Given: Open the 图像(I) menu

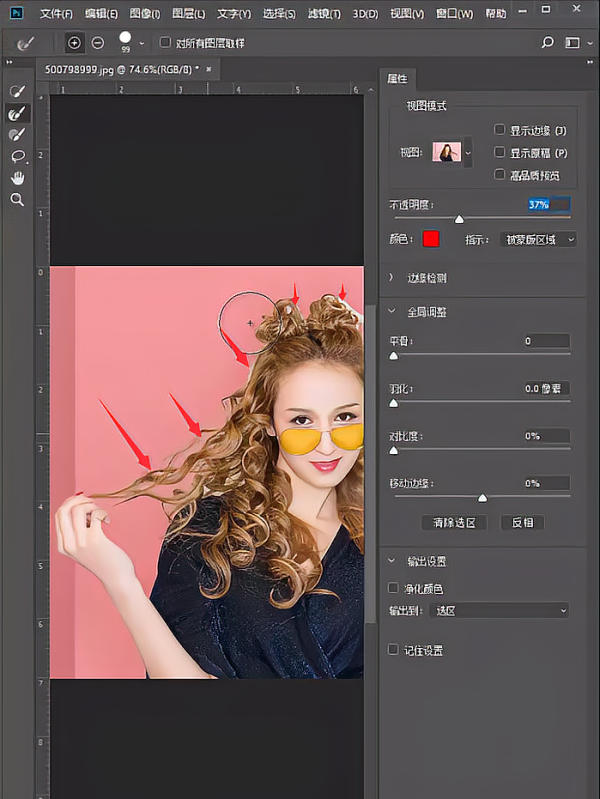Looking at the screenshot, I should coord(145,14).
